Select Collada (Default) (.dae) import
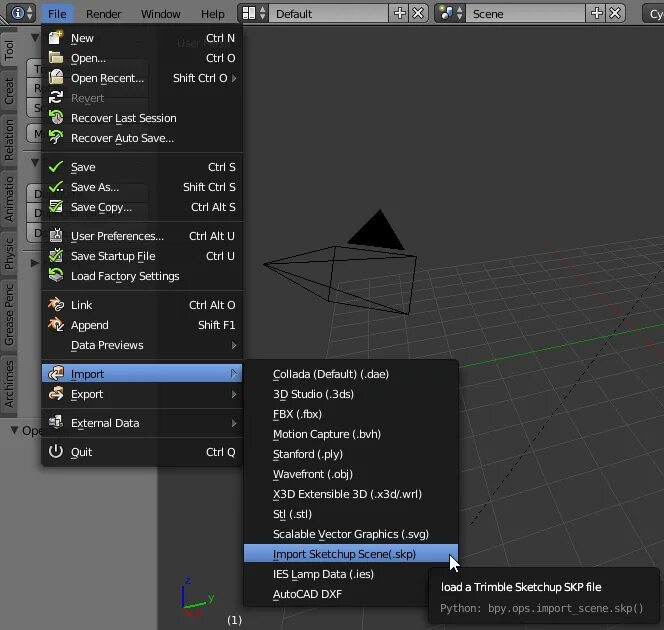664x630 pixels. tap(351, 374)
